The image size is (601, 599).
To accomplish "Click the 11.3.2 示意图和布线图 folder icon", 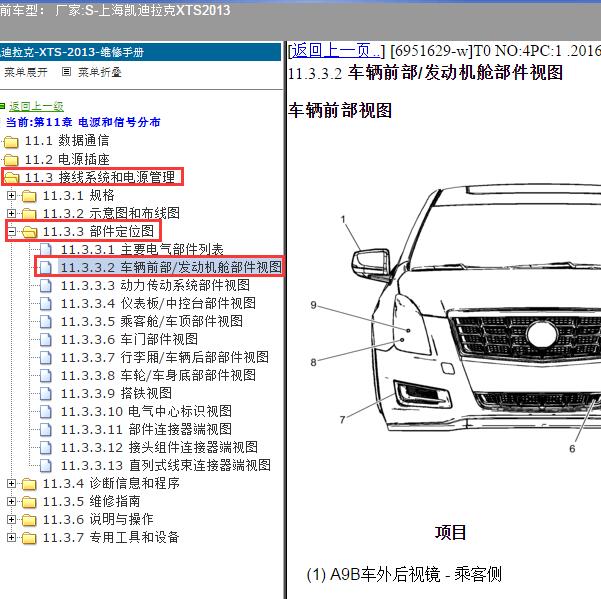I will (29, 214).
